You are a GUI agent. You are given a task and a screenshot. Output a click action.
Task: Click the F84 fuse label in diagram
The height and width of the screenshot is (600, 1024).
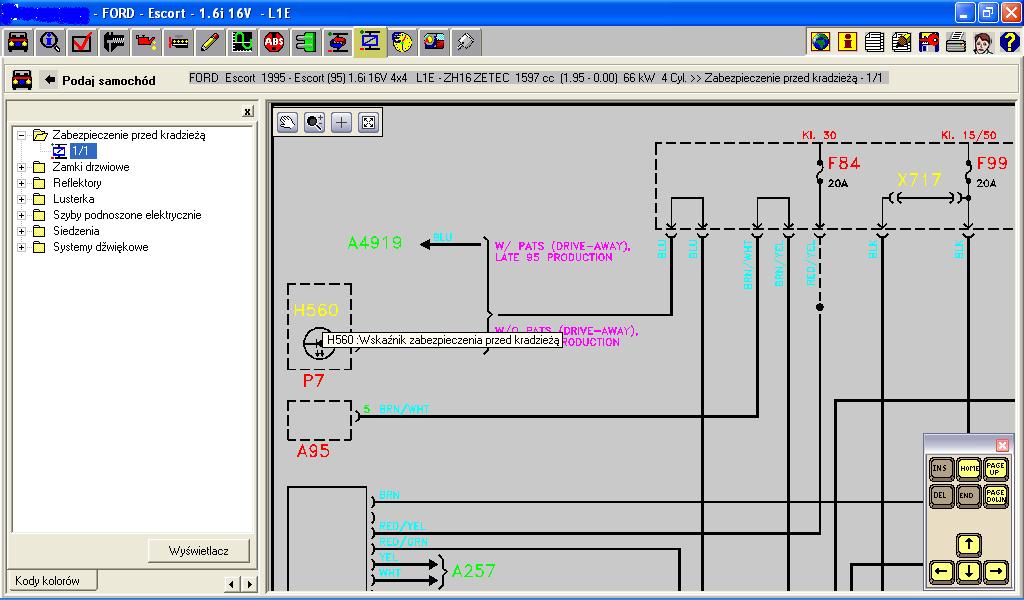[844, 163]
